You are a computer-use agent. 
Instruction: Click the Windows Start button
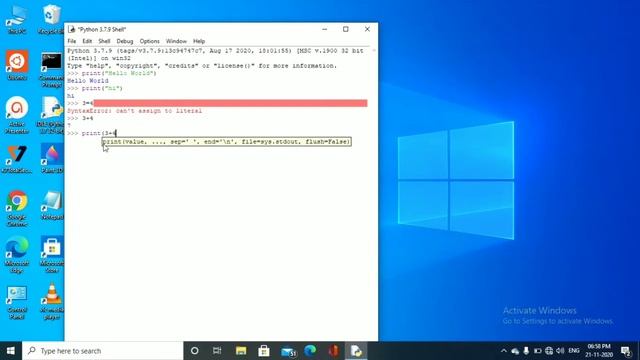point(11,351)
